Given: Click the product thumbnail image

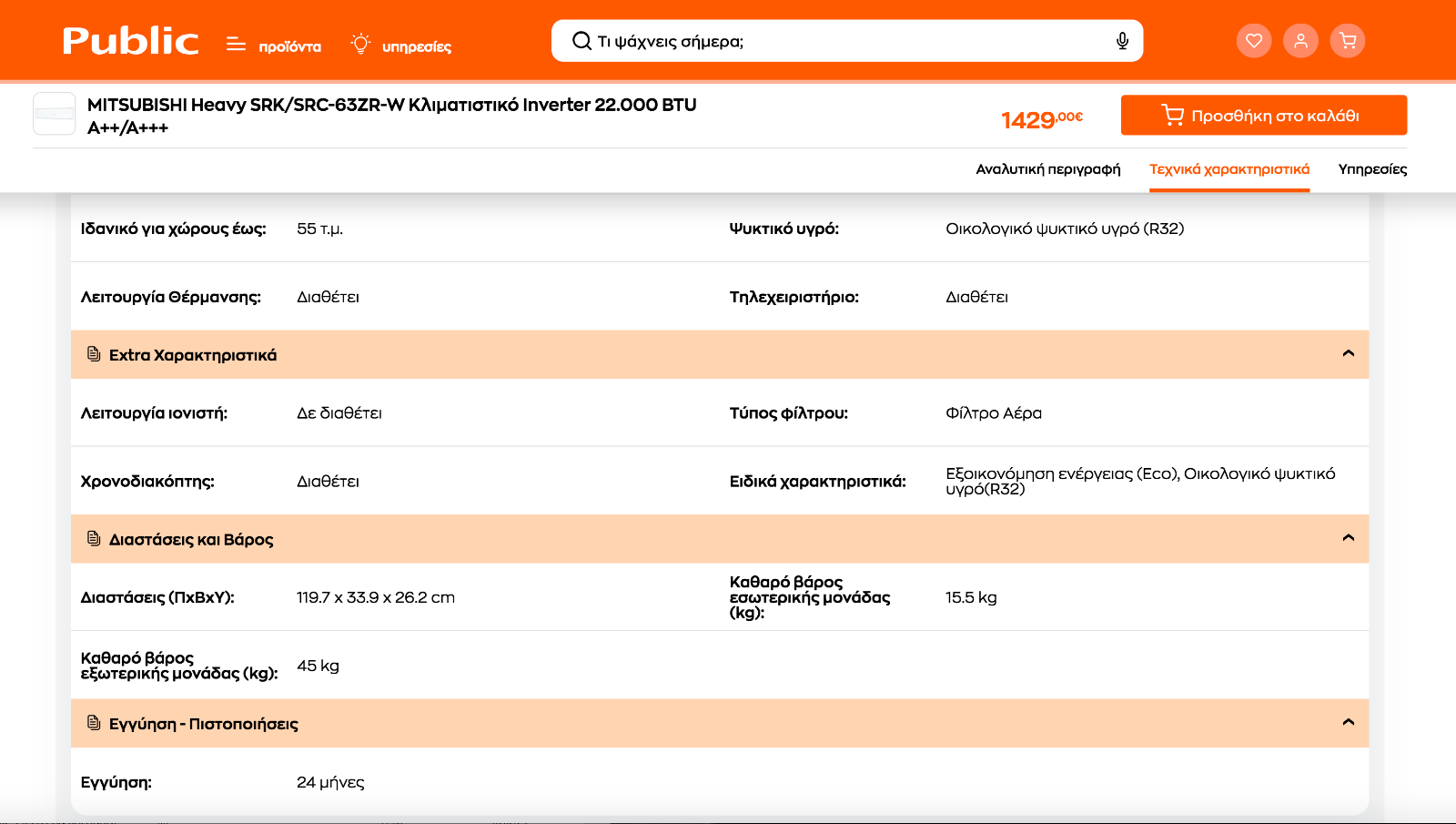Looking at the screenshot, I should (x=55, y=114).
